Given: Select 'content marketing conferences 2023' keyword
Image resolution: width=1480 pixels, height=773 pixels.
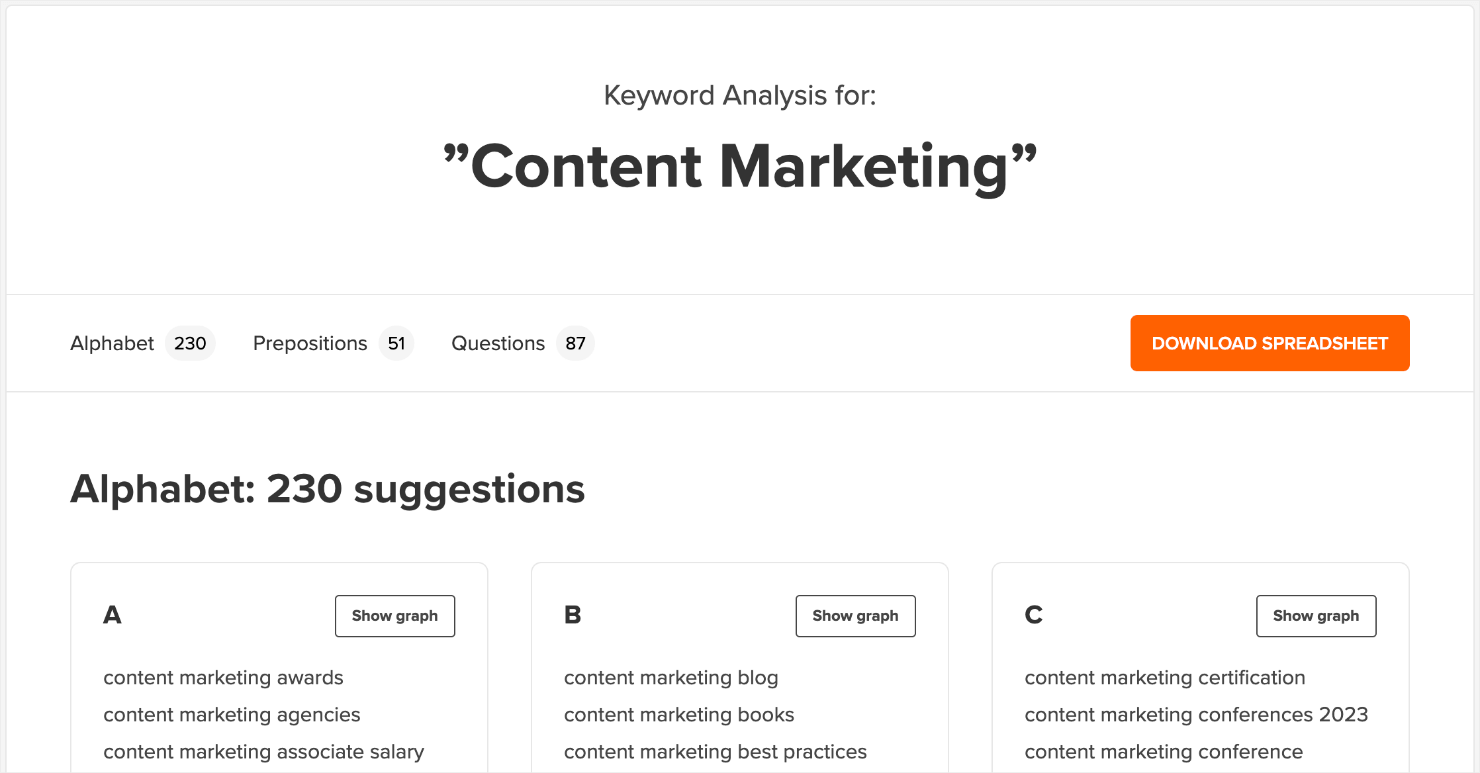Looking at the screenshot, I should click(x=1196, y=715).
